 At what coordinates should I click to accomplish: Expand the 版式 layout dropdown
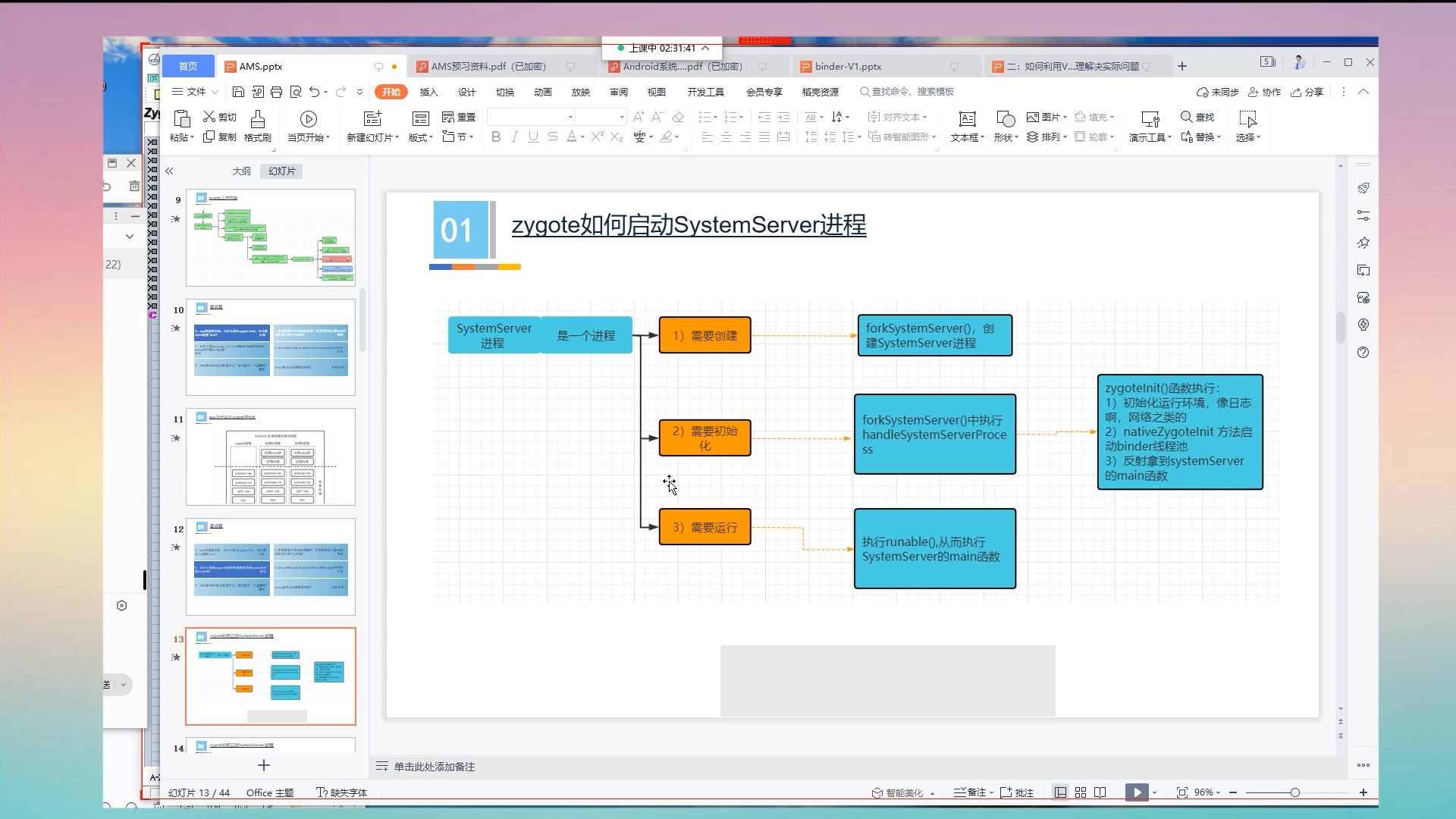tap(421, 137)
